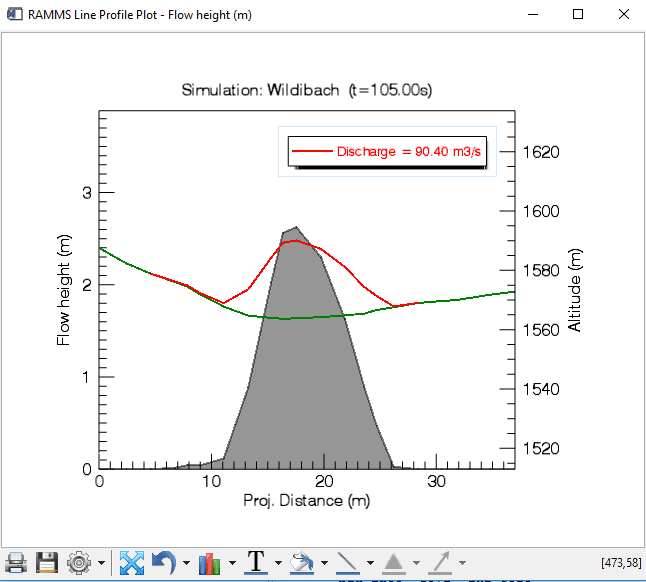Click the flow height tick label 3
646x582 pixels.
(x=87, y=192)
